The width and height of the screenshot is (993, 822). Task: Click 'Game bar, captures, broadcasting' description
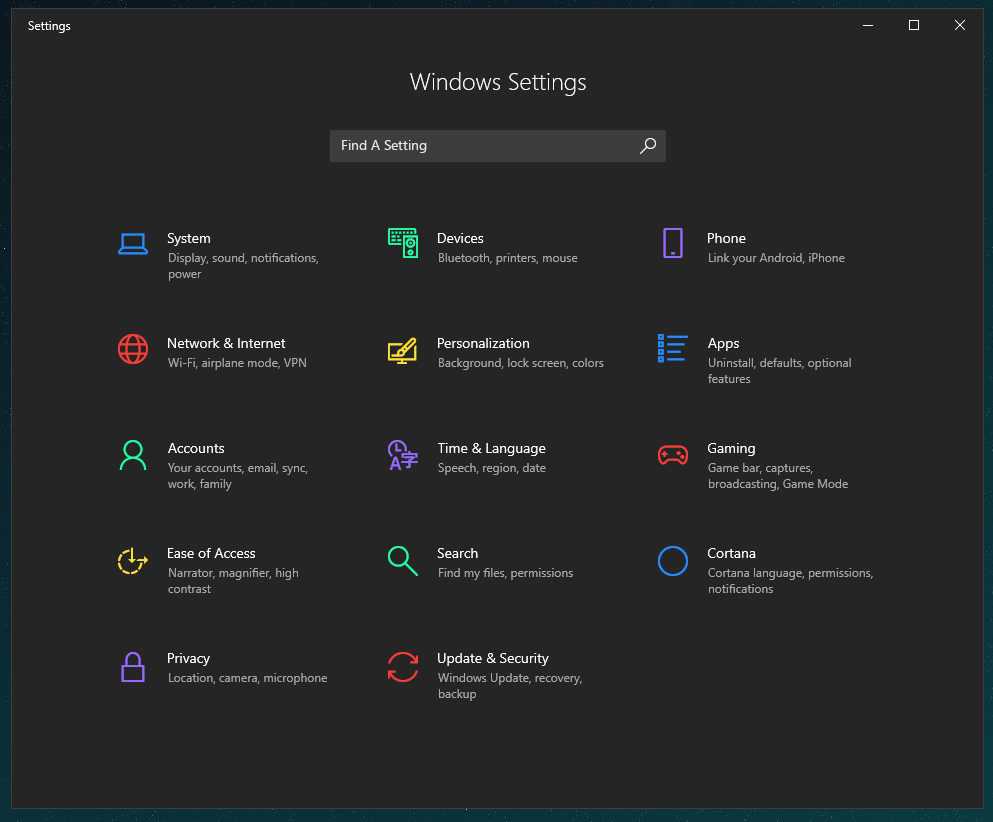pyautogui.click(x=778, y=476)
